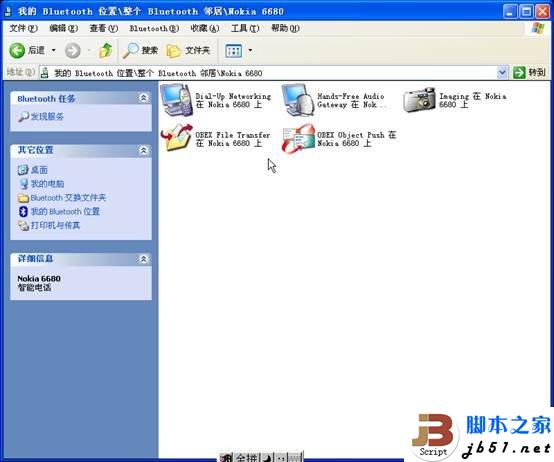Expand the address bar dropdown list

coord(502,73)
